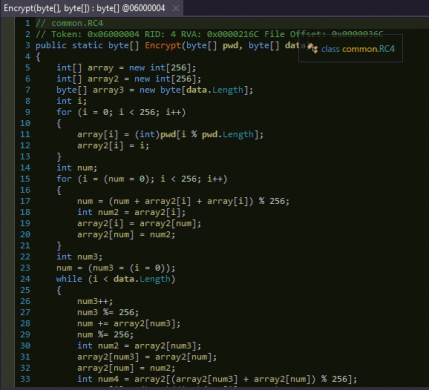429x390 pixels.
Task: Click line number 25 in the gutter
Action: (x=25, y=290)
